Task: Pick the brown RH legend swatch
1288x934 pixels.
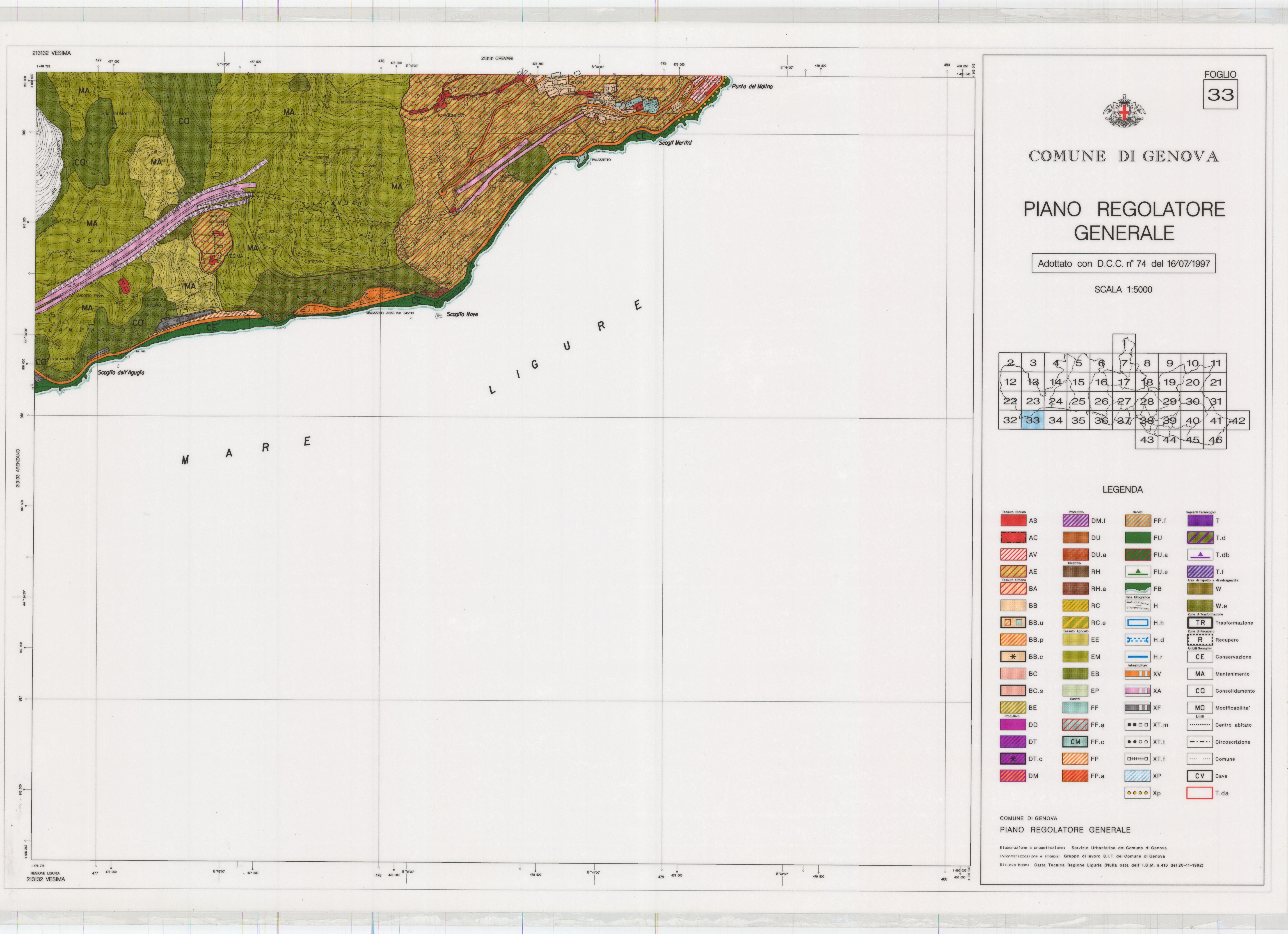Action: coord(1076,572)
